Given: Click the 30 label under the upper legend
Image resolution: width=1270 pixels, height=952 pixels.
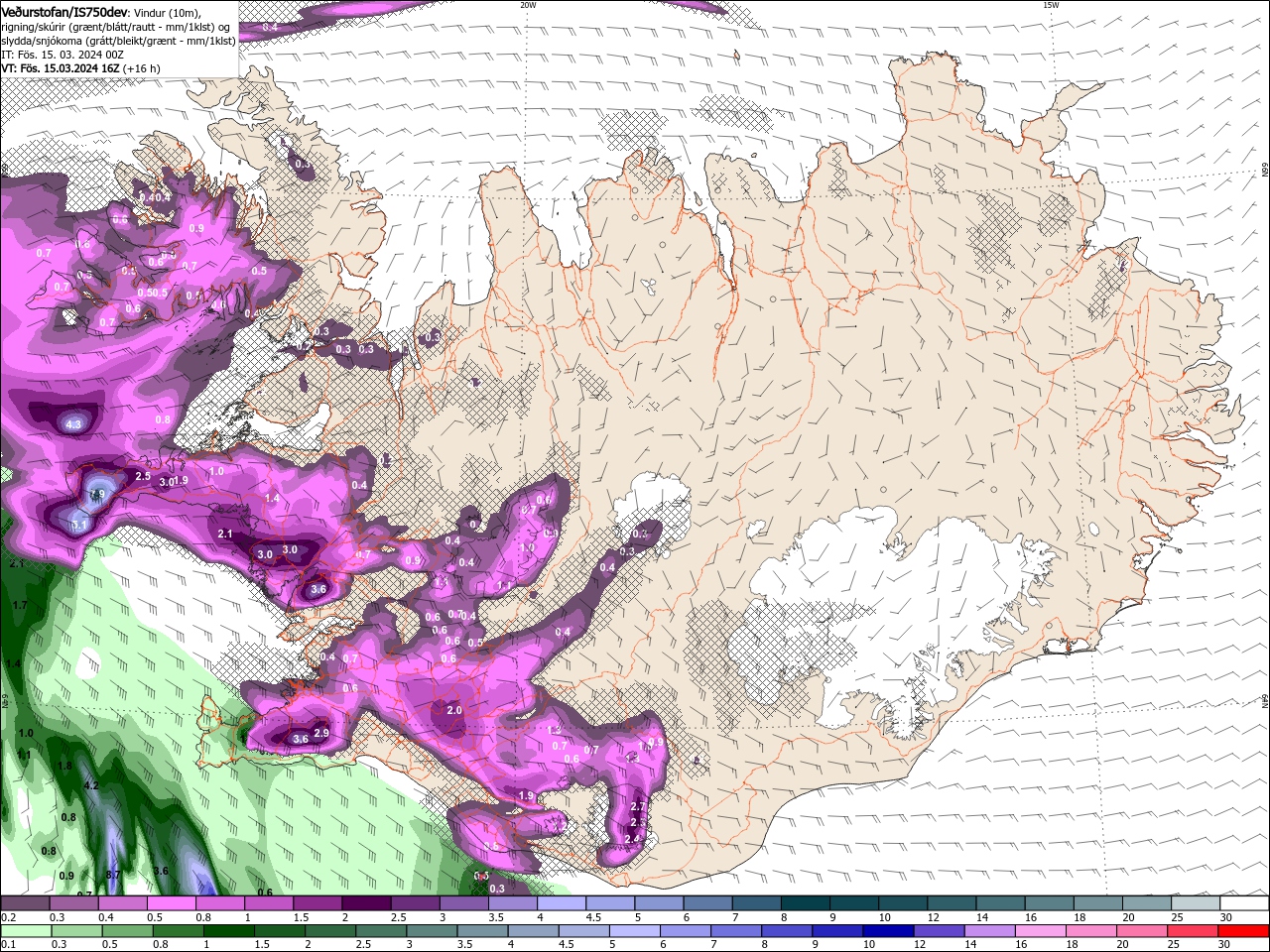Looking at the screenshot, I should point(1226,917).
